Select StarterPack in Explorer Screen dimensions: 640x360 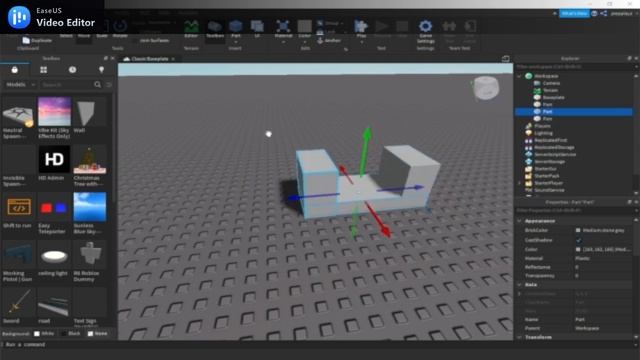point(547,176)
